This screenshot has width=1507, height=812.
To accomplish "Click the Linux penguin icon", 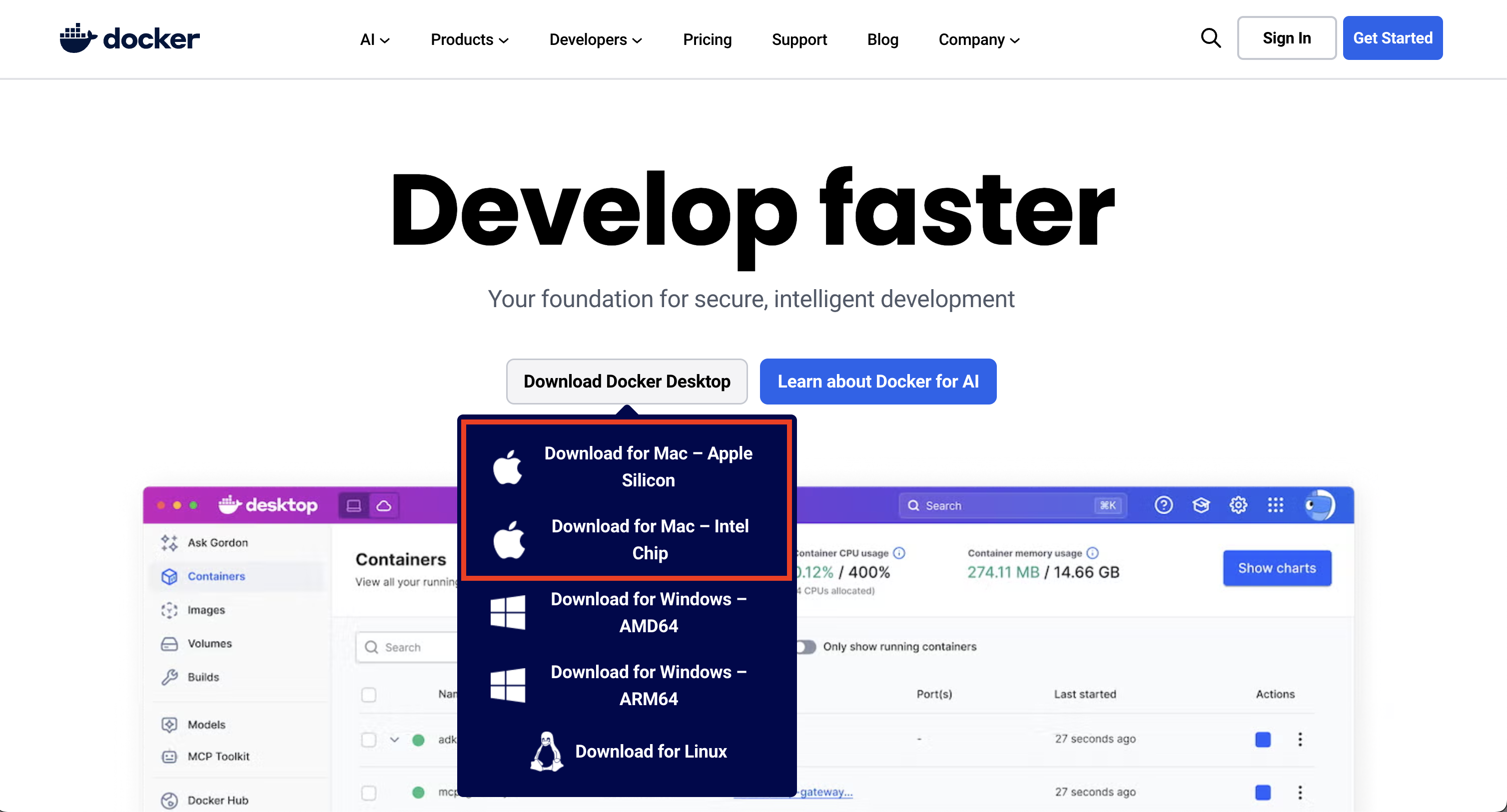I will click(x=547, y=751).
